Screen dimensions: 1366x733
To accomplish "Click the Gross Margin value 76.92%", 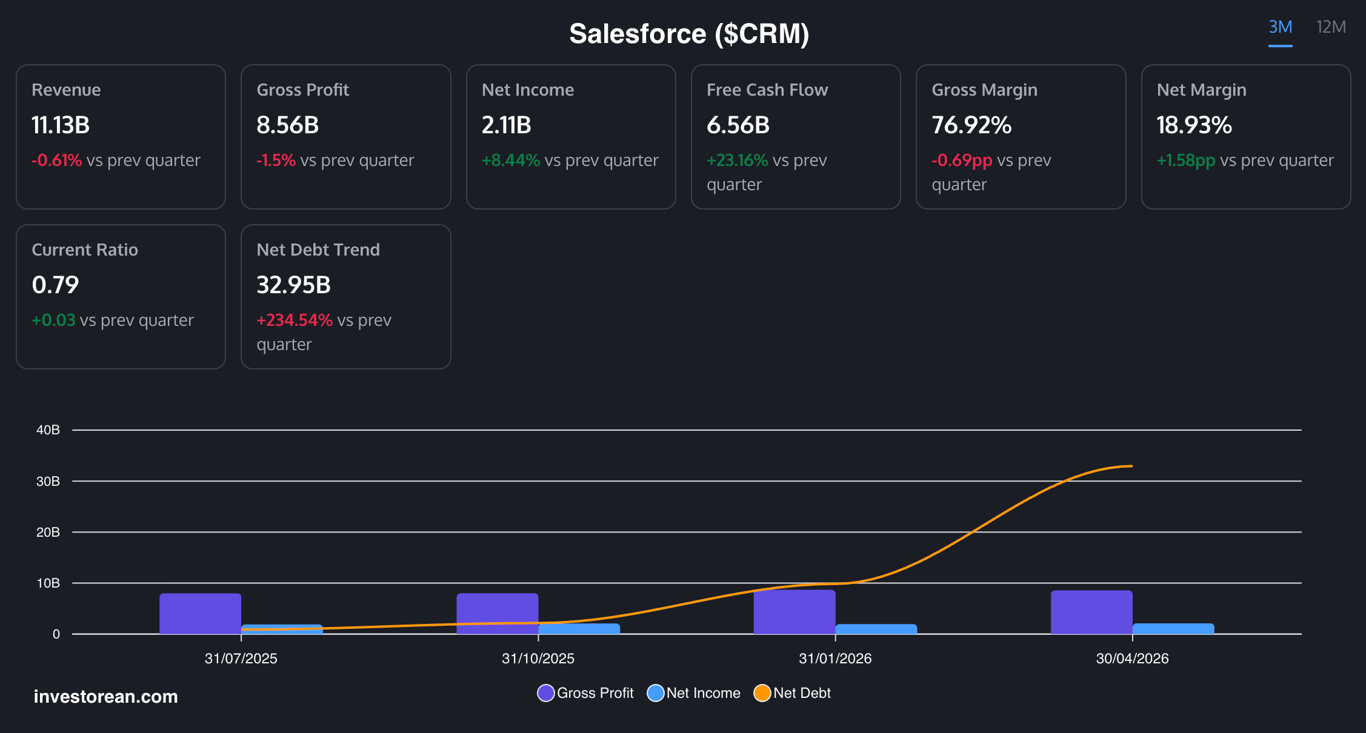I will pos(972,125).
